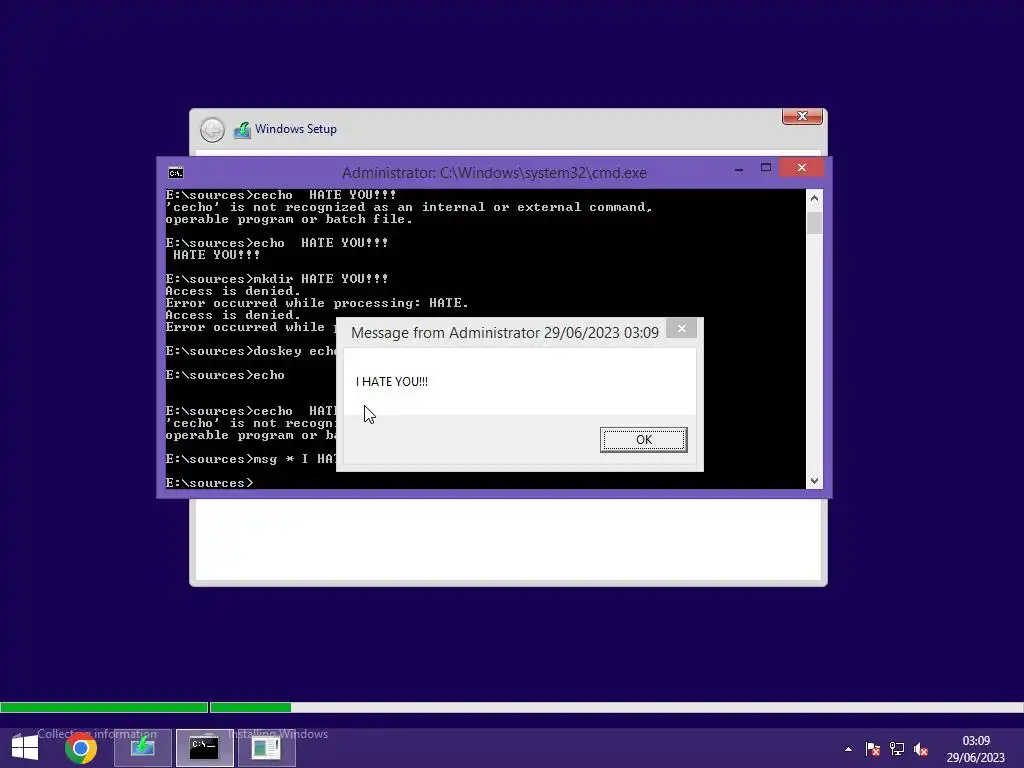Screen dimensions: 1024x768
Task: Click the cmd scrollbar down arrow
Action: (x=814, y=481)
